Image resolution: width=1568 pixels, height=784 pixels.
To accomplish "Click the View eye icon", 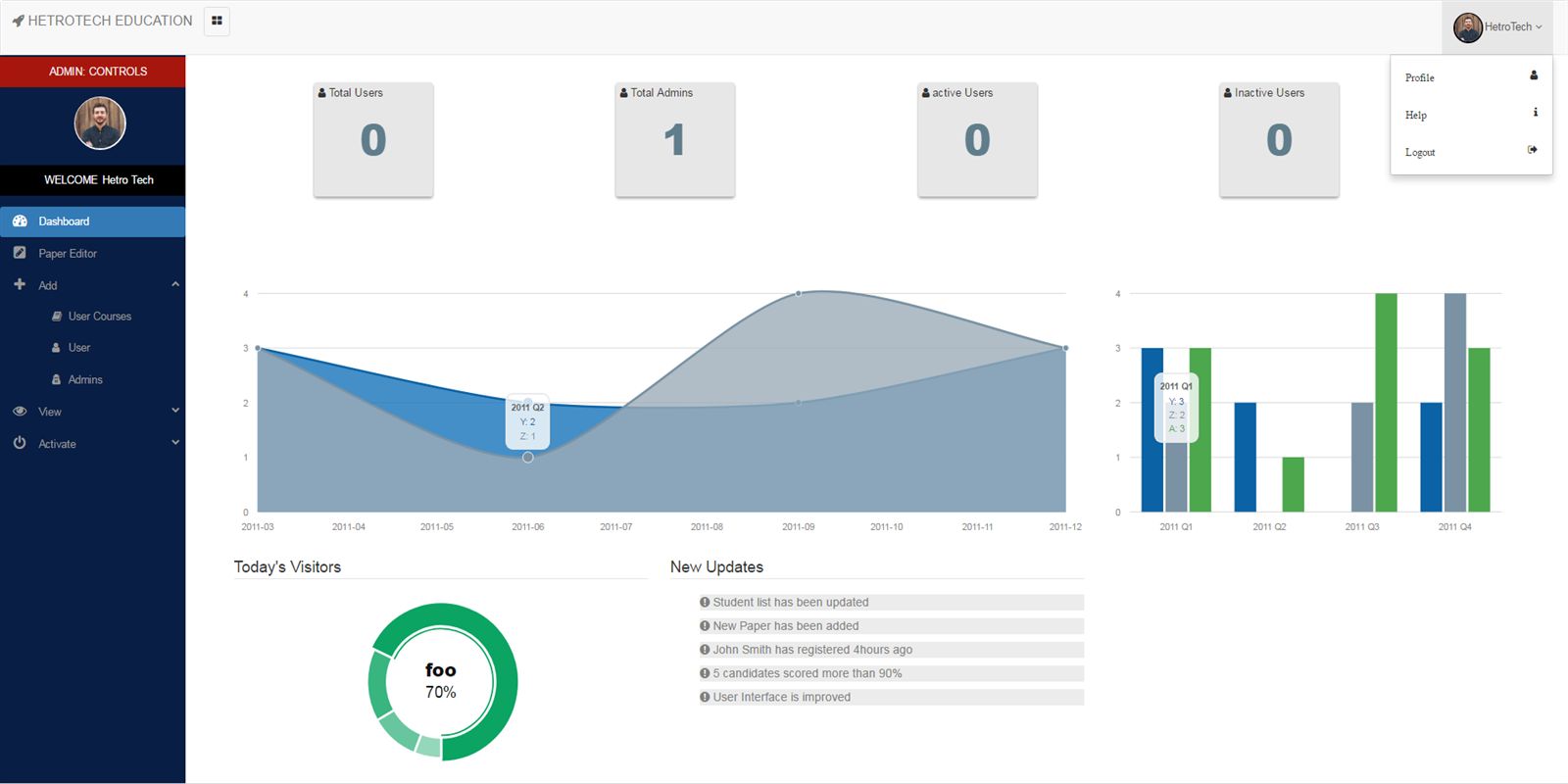I will point(20,412).
